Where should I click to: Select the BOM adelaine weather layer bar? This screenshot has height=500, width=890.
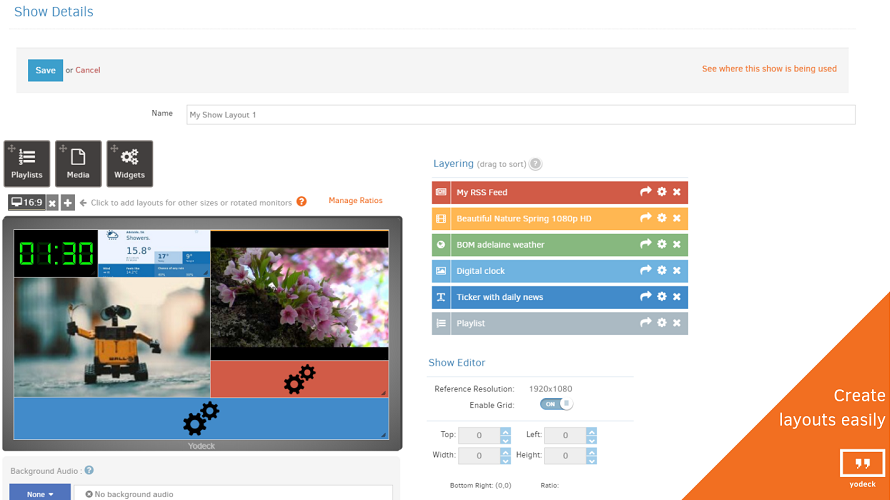(530, 245)
